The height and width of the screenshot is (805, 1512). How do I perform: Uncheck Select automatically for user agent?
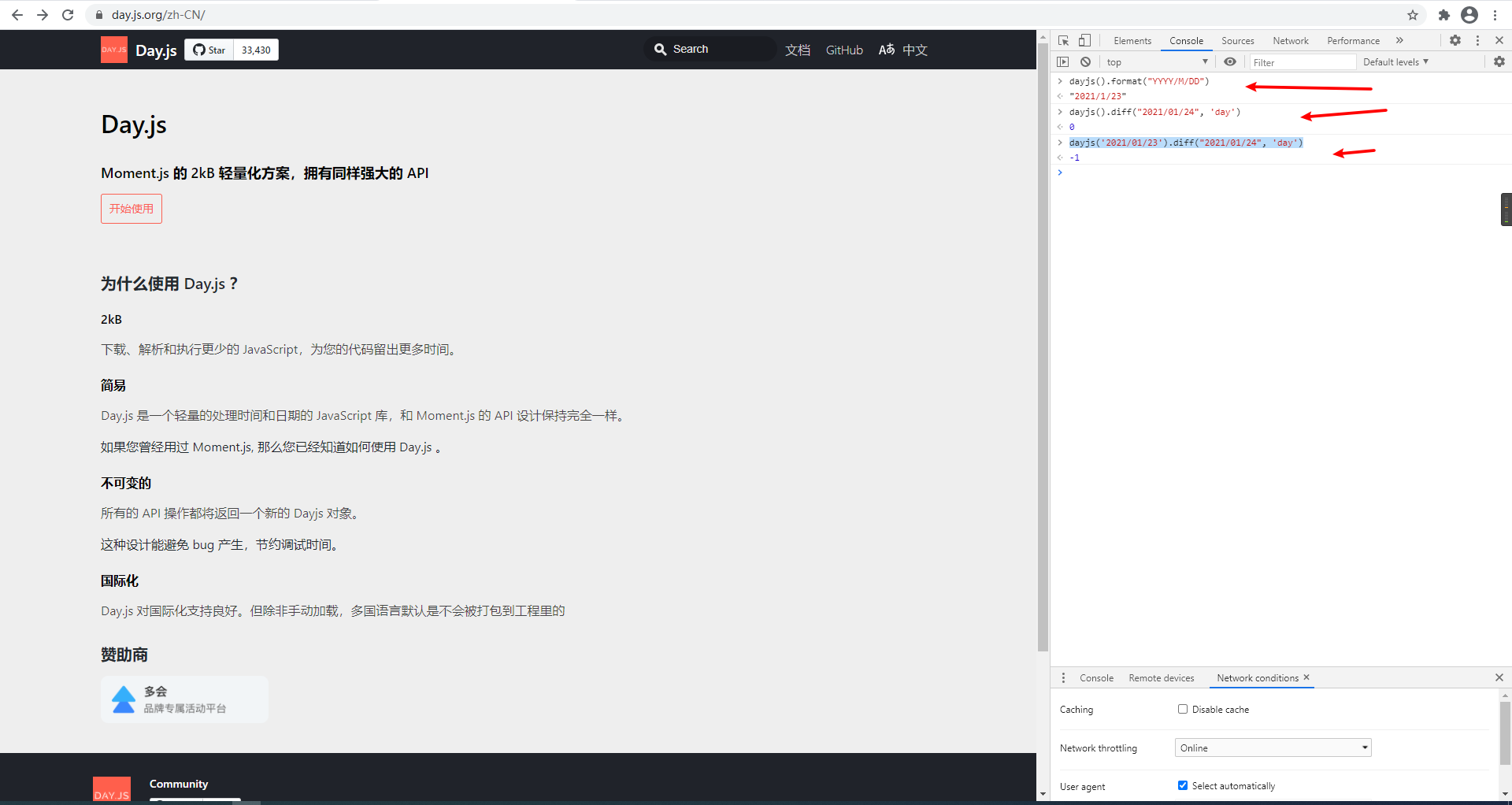[x=1182, y=785]
